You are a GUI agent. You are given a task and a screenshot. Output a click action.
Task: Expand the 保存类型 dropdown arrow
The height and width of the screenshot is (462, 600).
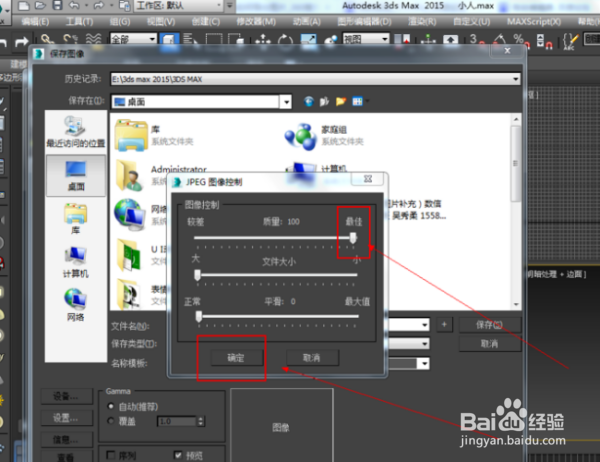point(425,344)
